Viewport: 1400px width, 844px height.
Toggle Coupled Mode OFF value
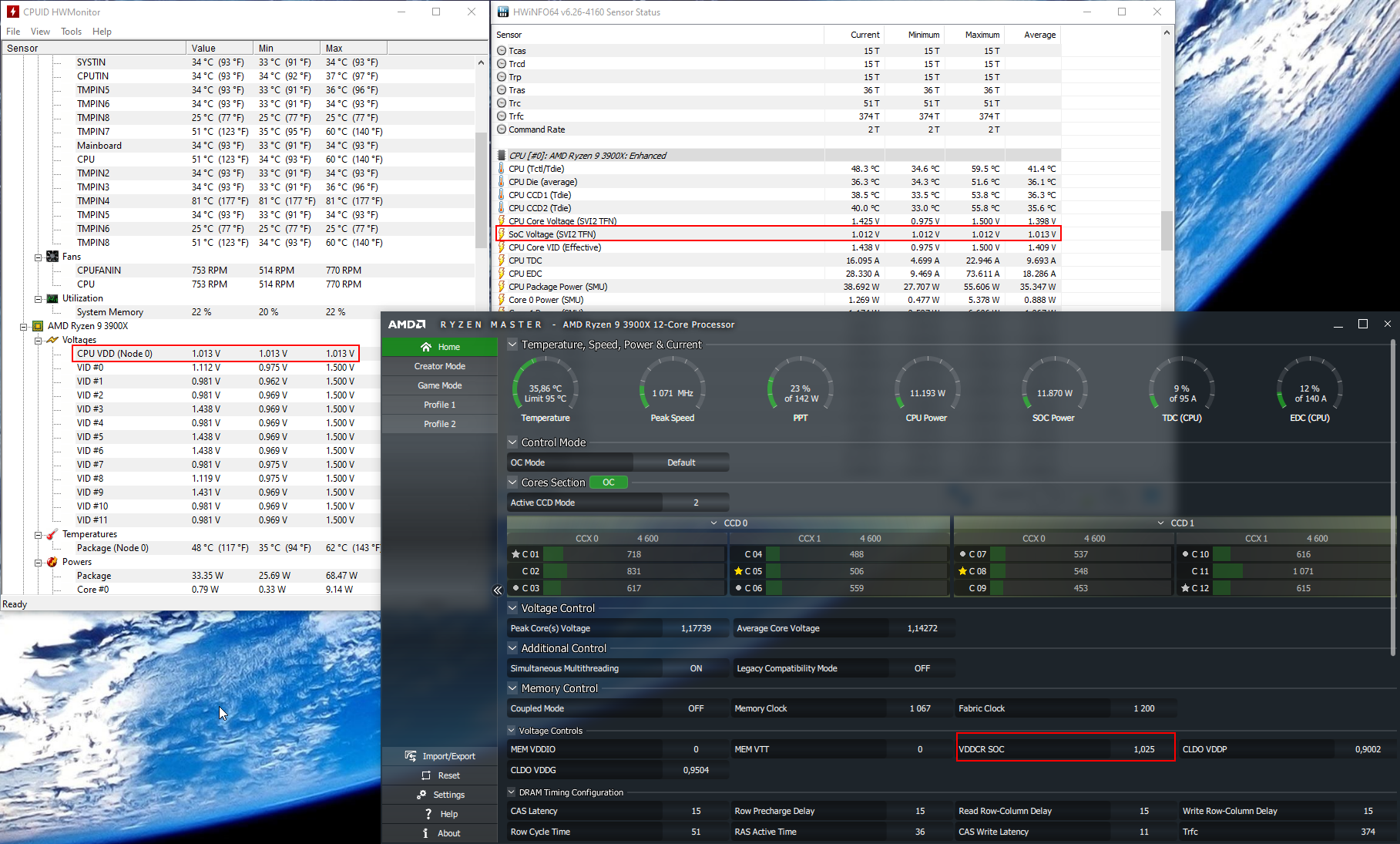click(696, 708)
